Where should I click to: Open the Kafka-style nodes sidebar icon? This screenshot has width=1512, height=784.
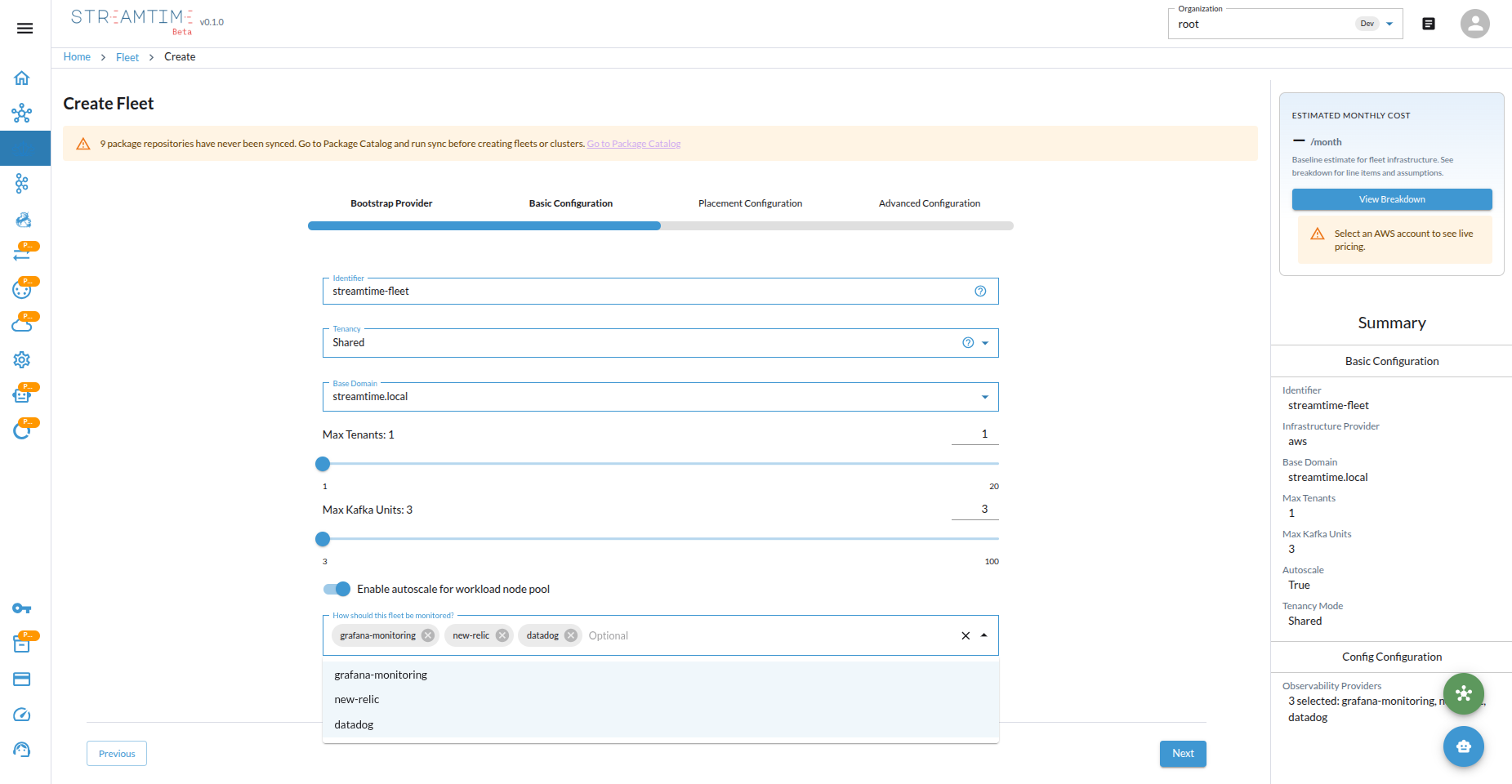22,184
